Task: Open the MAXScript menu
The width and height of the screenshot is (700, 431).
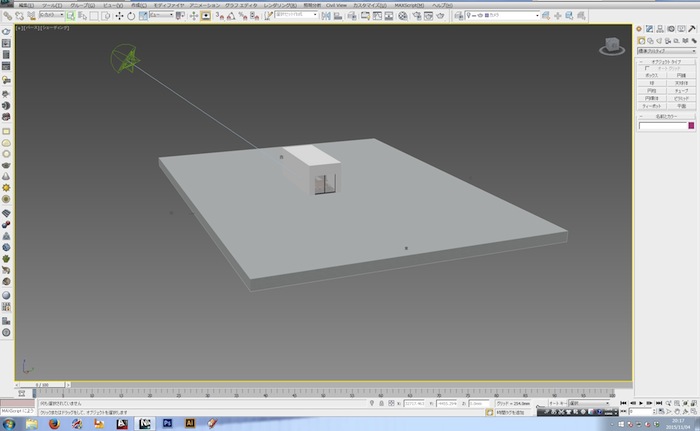Action: coord(409,5)
